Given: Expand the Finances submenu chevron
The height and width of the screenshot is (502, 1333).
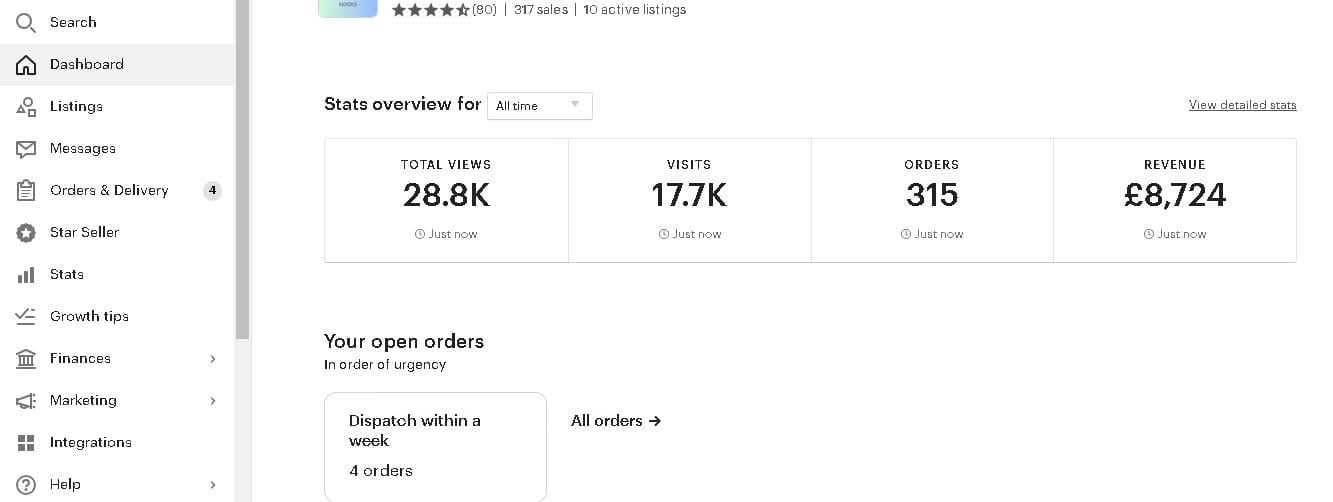Looking at the screenshot, I should (x=212, y=358).
